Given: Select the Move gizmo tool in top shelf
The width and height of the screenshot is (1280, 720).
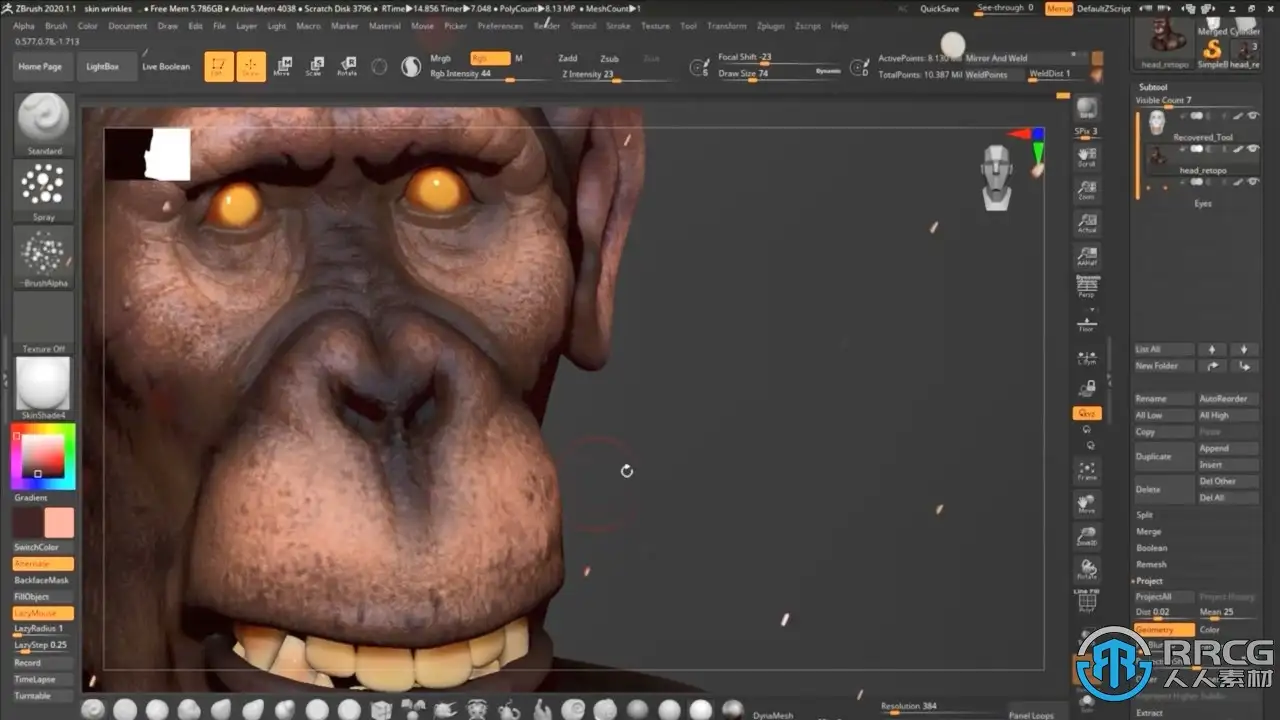Looking at the screenshot, I should pyautogui.click(x=283, y=66).
